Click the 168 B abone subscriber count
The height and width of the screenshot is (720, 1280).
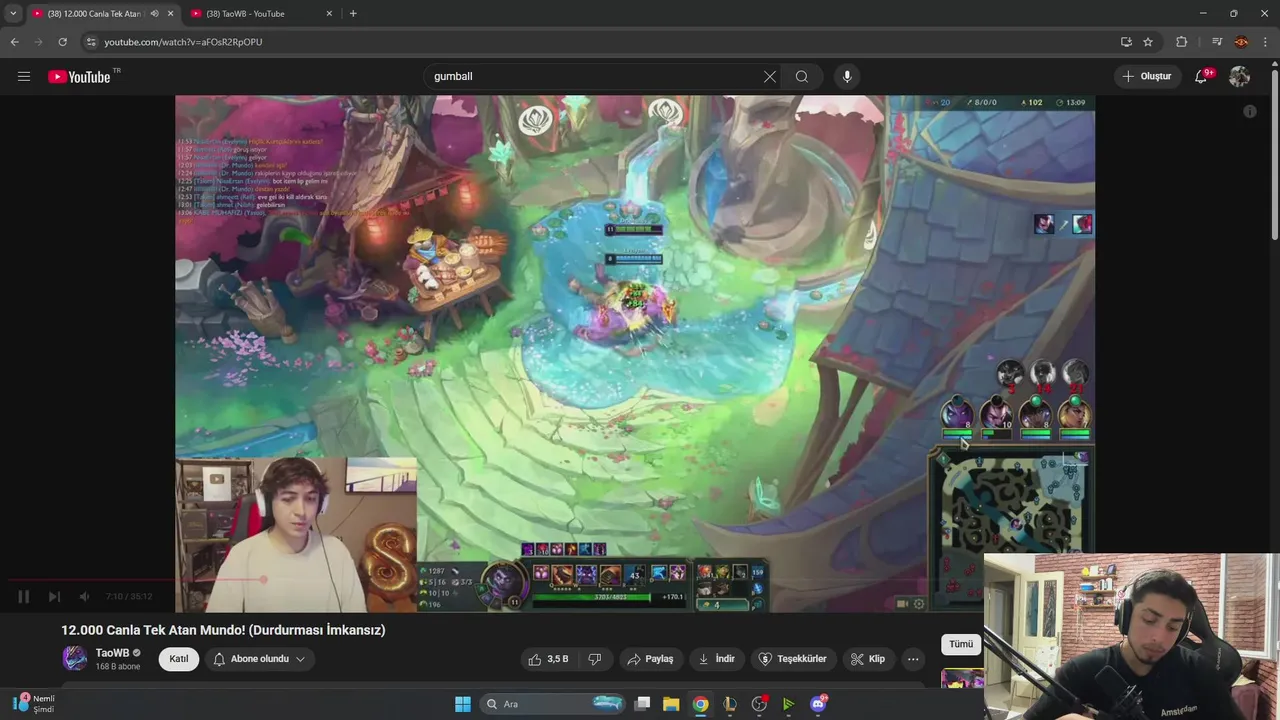tap(118, 667)
